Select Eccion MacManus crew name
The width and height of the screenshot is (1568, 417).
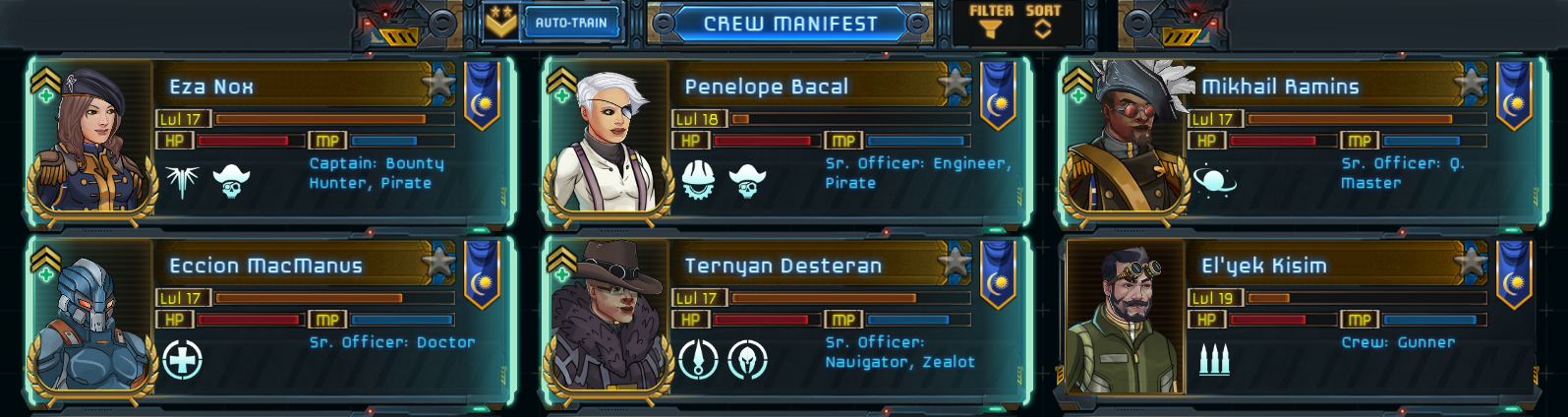click(265, 266)
